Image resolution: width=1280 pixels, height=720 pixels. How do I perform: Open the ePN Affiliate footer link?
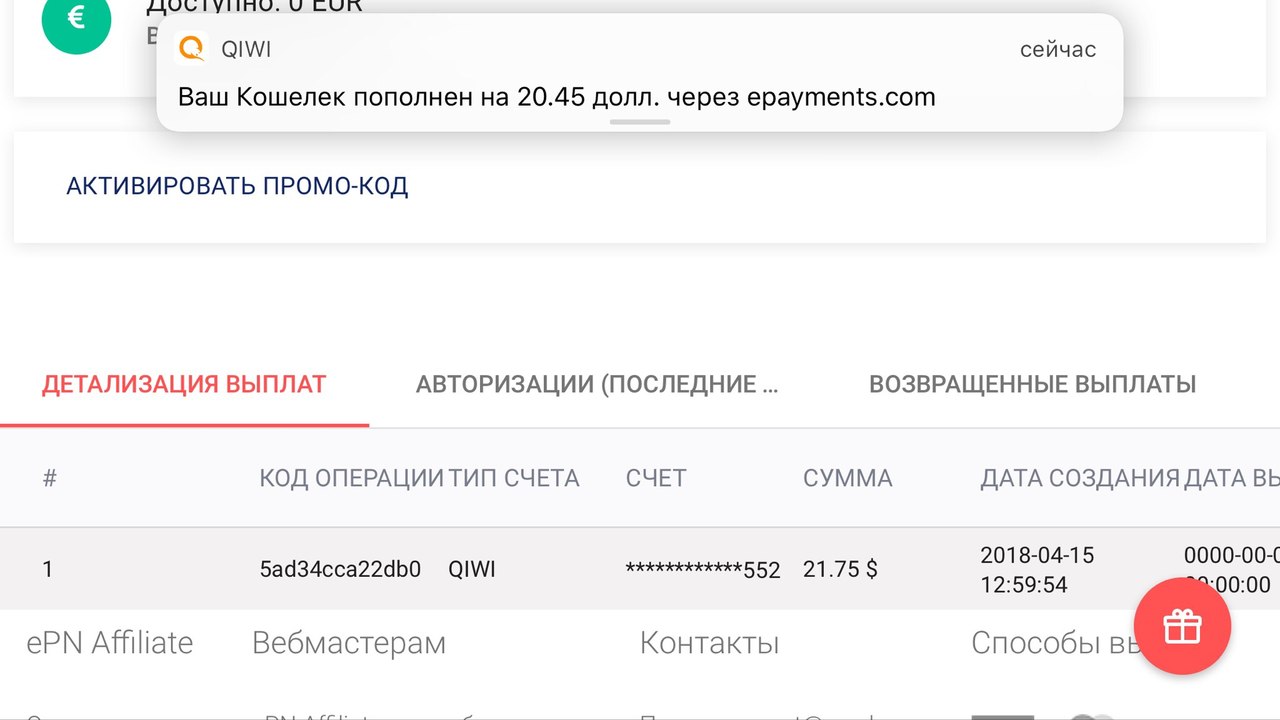pyautogui.click(x=110, y=643)
